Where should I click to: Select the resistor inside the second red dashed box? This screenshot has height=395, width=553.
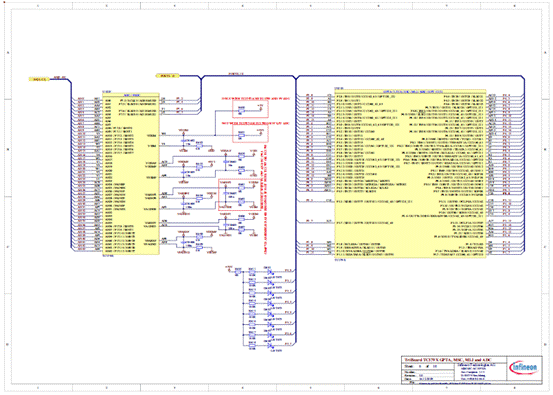click(242, 135)
